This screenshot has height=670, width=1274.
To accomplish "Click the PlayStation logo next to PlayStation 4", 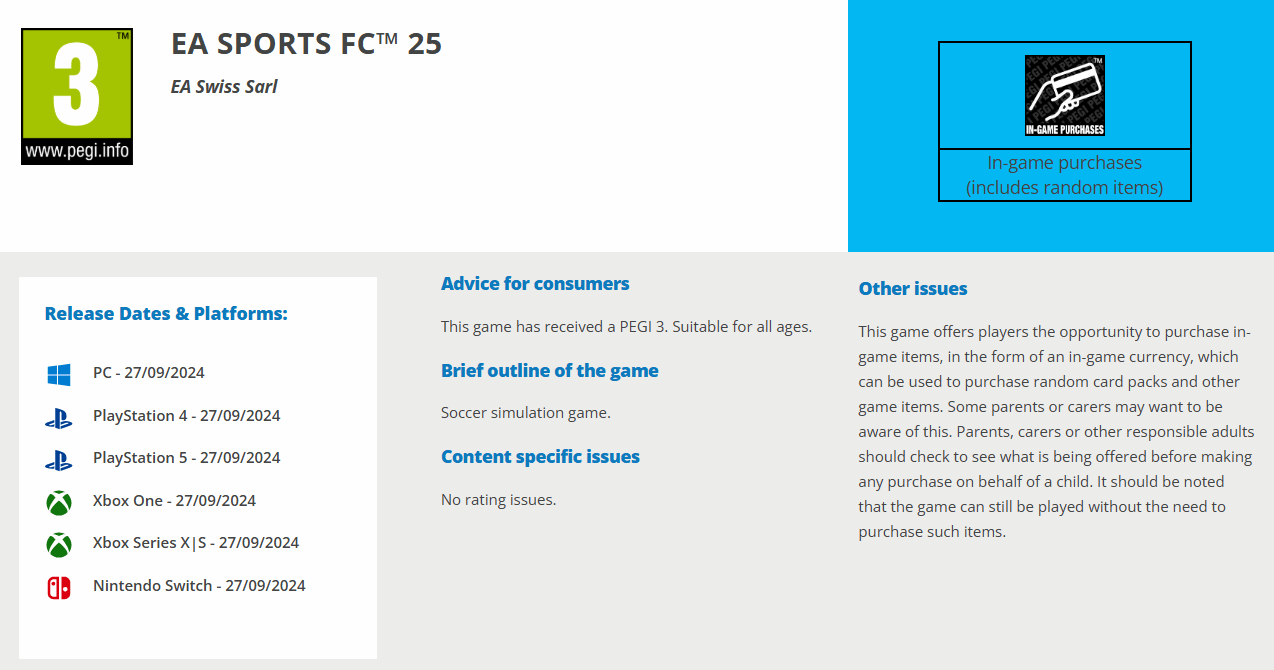I will [59, 417].
